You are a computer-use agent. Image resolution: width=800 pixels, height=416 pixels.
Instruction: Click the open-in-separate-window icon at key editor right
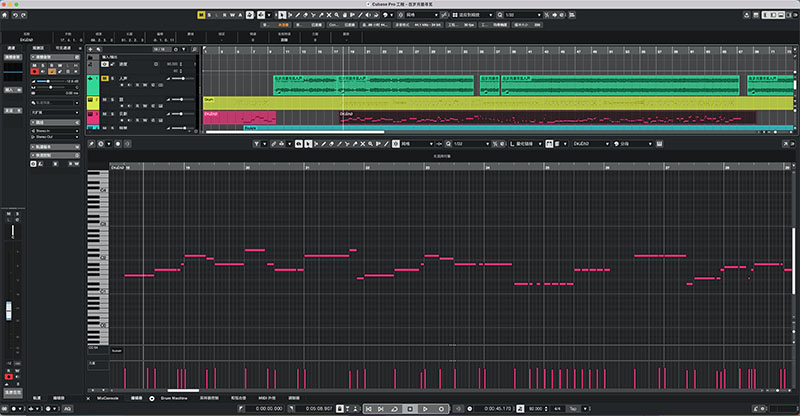(x=785, y=144)
